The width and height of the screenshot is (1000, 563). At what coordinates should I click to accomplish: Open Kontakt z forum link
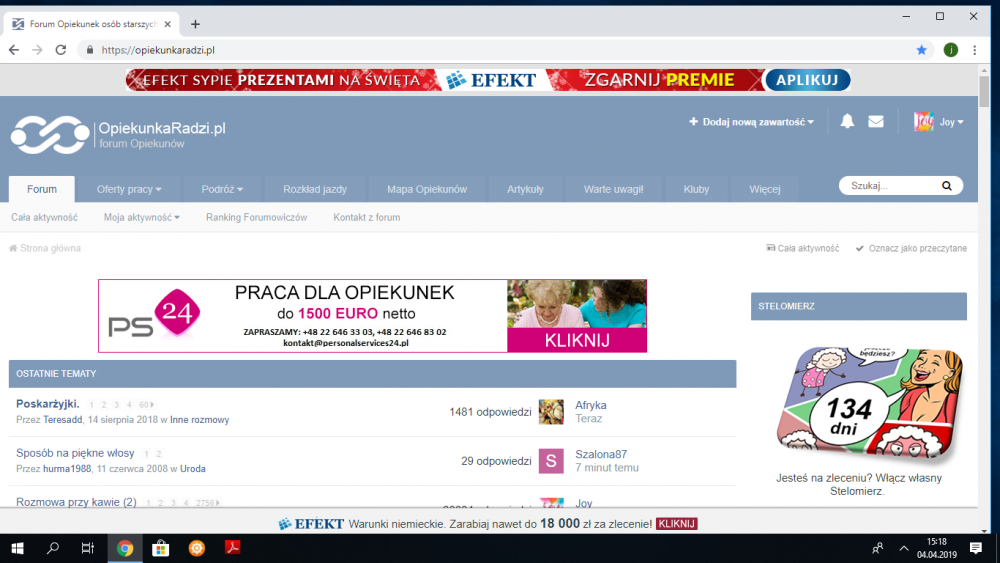[x=367, y=217]
